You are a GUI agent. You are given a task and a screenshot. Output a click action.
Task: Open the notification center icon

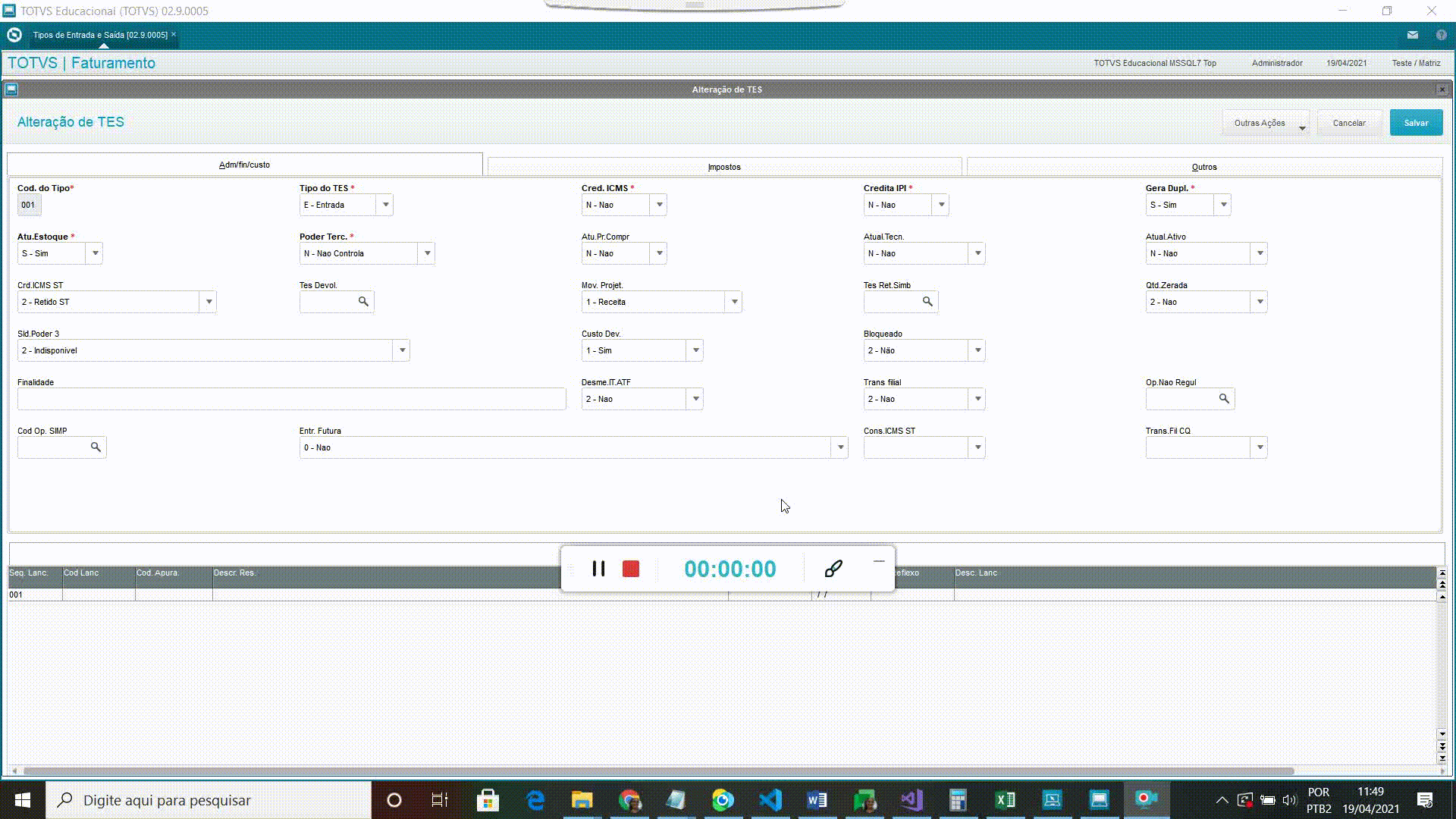click(x=1425, y=800)
